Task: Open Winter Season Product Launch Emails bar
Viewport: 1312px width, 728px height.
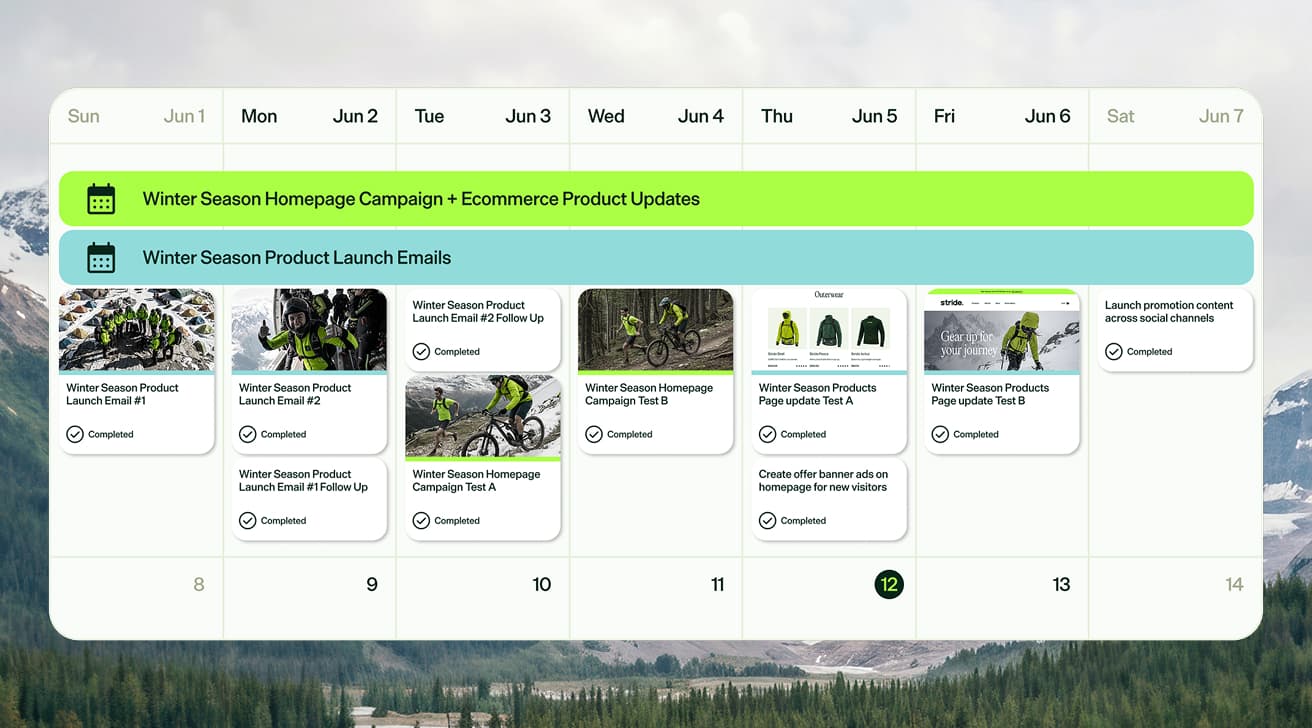Action: [x=656, y=258]
